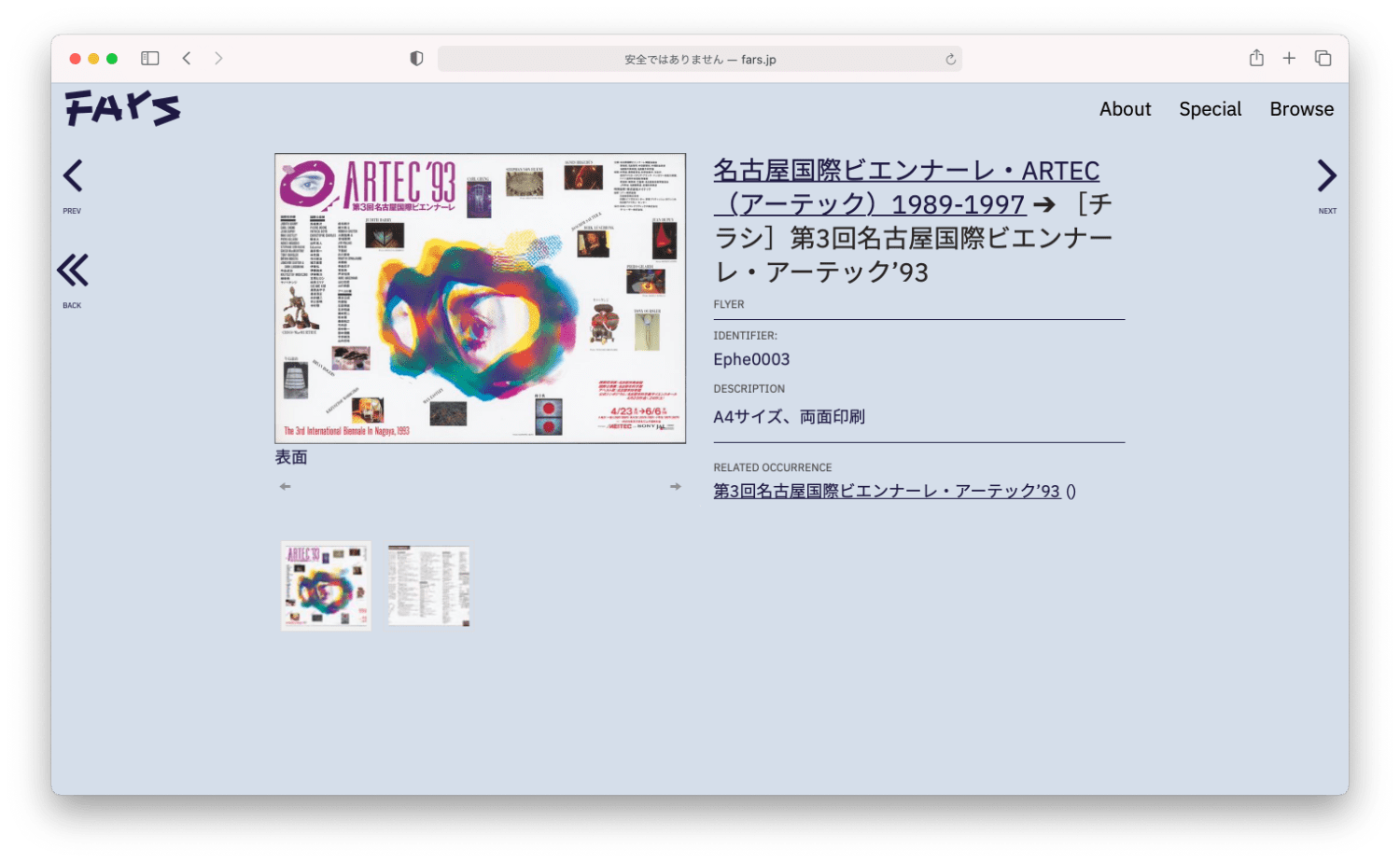Viewport: 1400px width, 862px height.
Task: Click the FLYER type label
Action: pyautogui.click(x=729, y=304)
